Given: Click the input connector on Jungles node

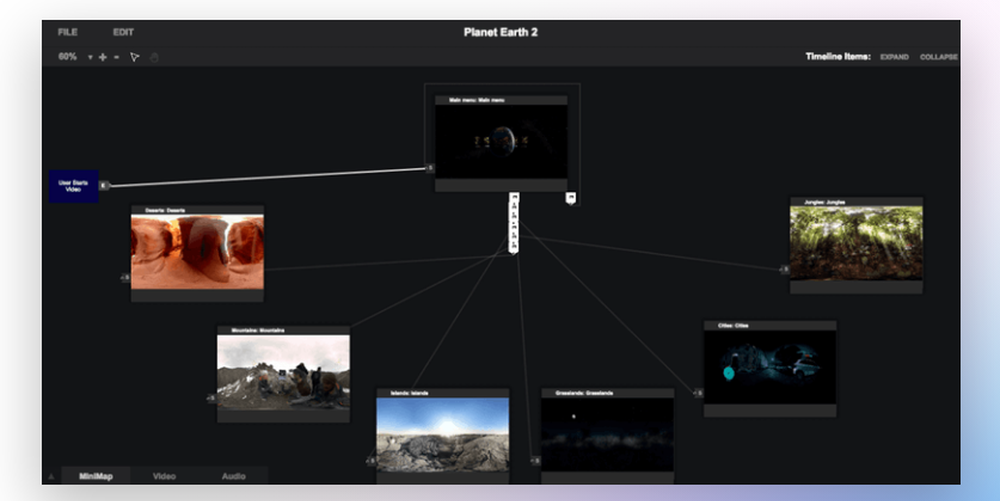Looking at the screenshot, I should pyautogui.click(x=784, y=270).
